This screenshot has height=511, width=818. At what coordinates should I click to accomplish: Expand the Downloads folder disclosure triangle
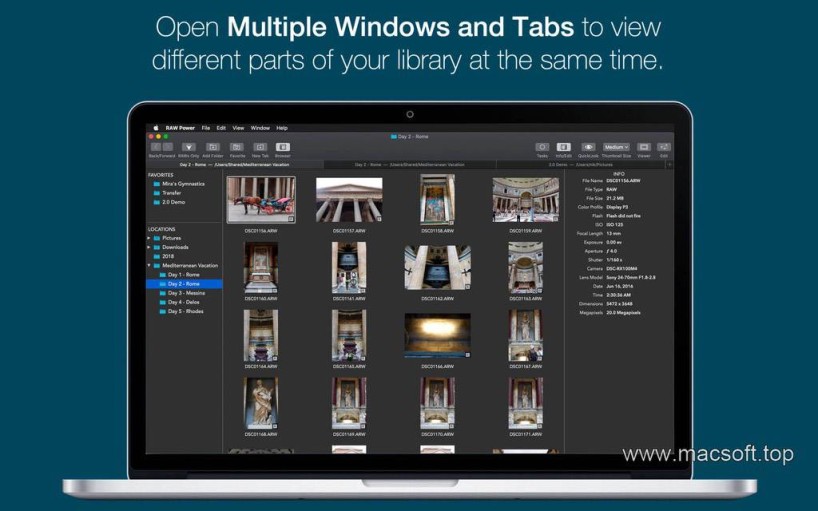point(151,247)
